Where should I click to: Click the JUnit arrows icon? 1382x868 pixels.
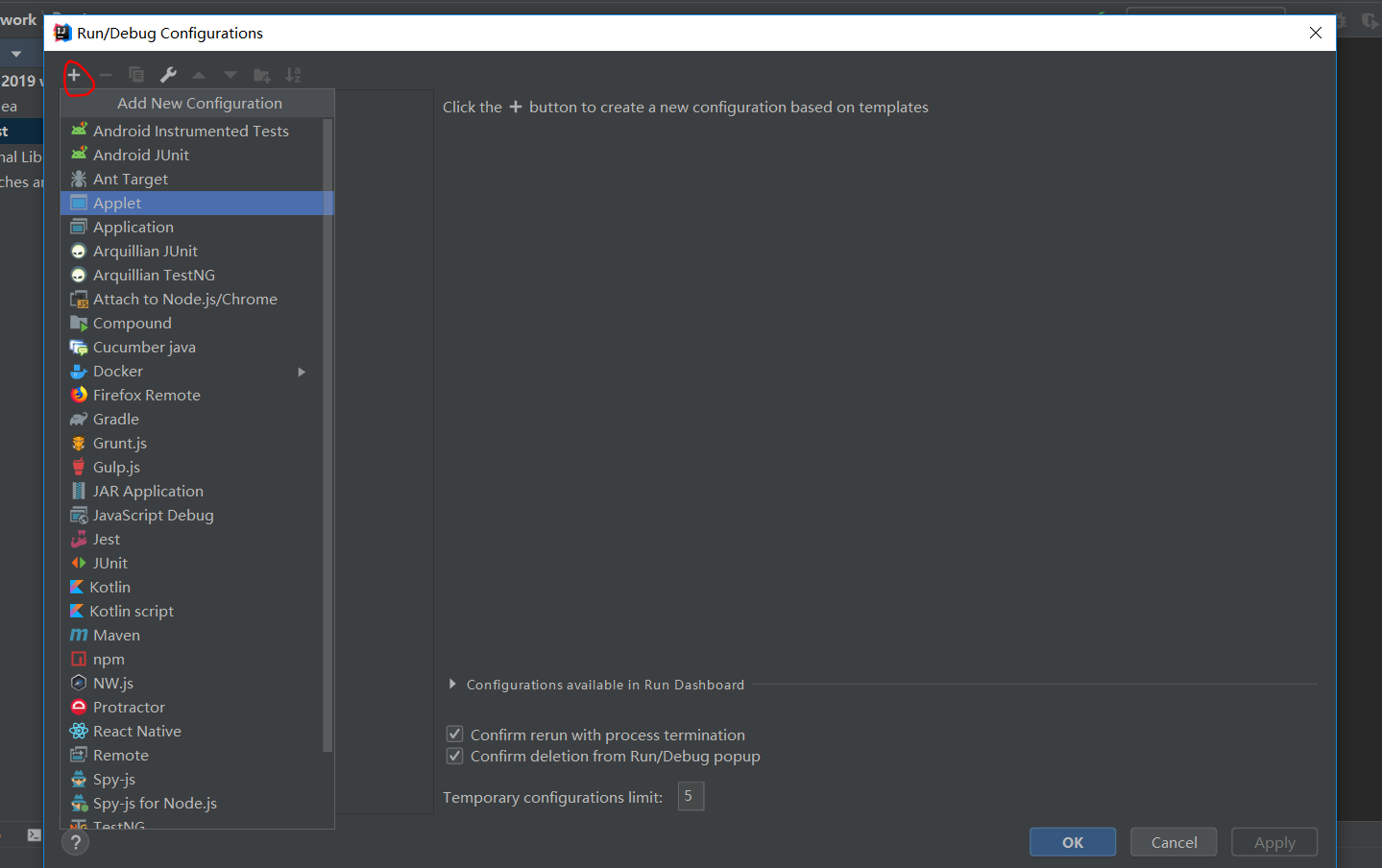click(79, 563)
